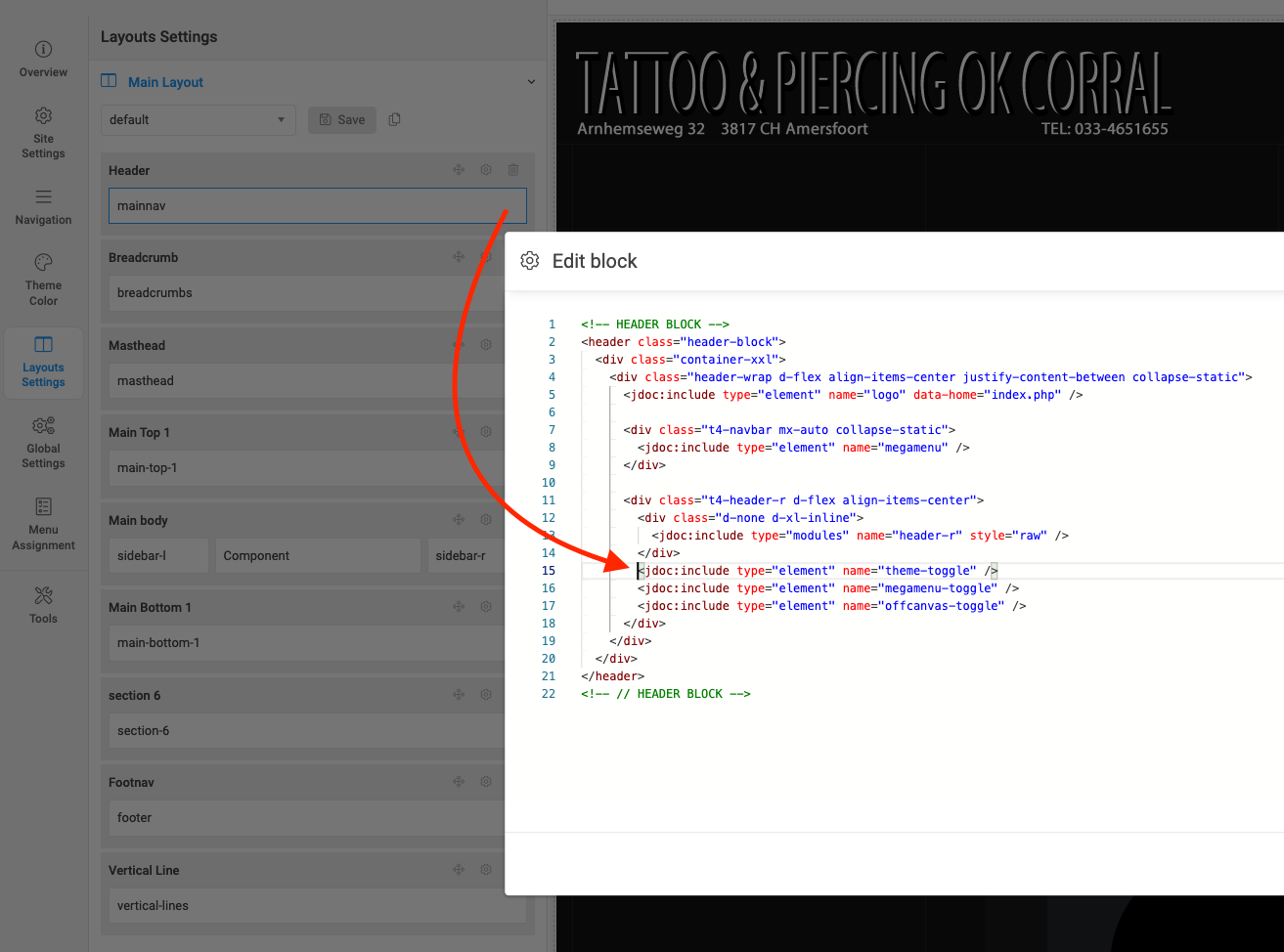Expand the Main Layout section title
Screen dimensions: 1284x952
165,82
